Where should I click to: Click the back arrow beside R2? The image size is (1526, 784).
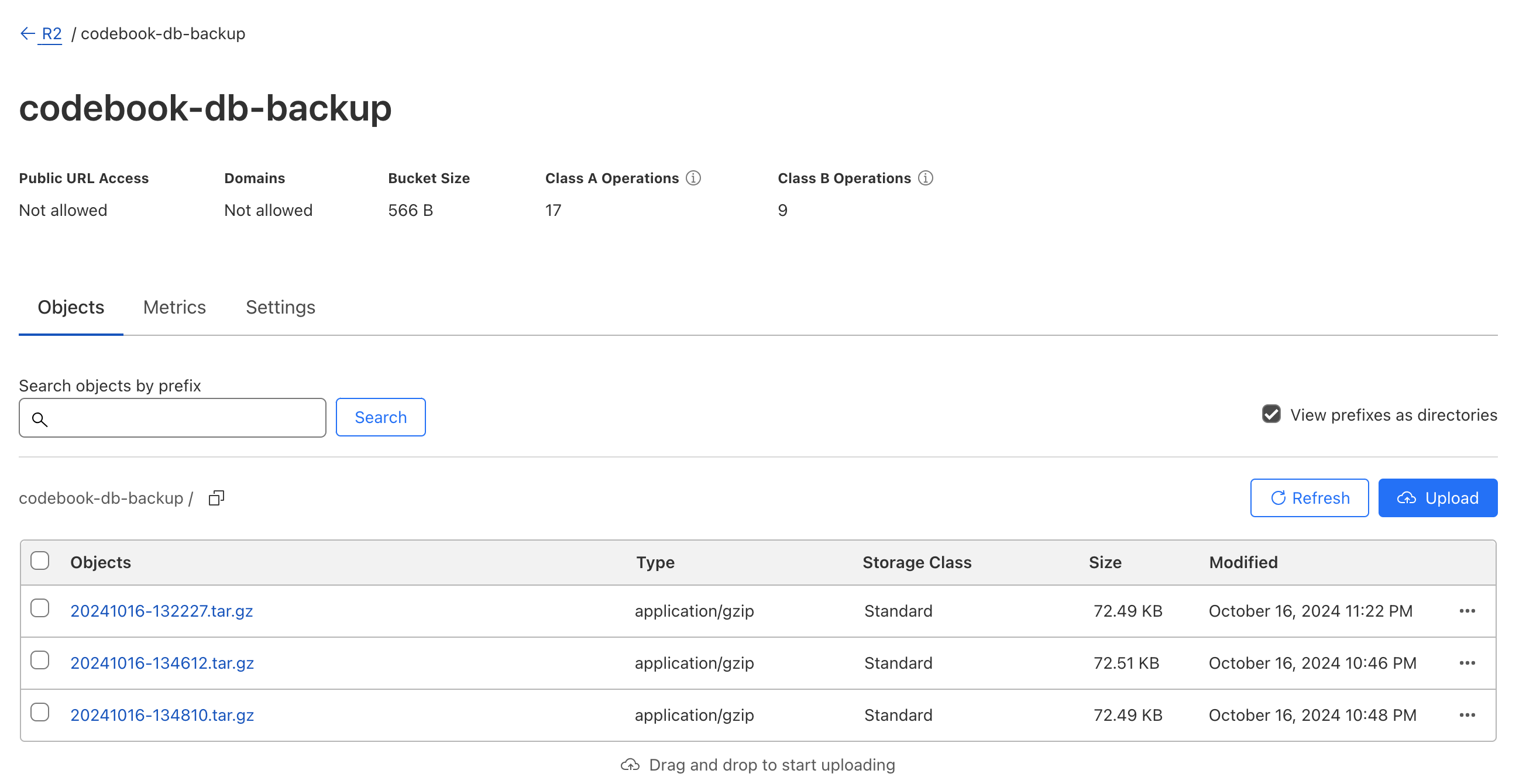pos(28,34)
